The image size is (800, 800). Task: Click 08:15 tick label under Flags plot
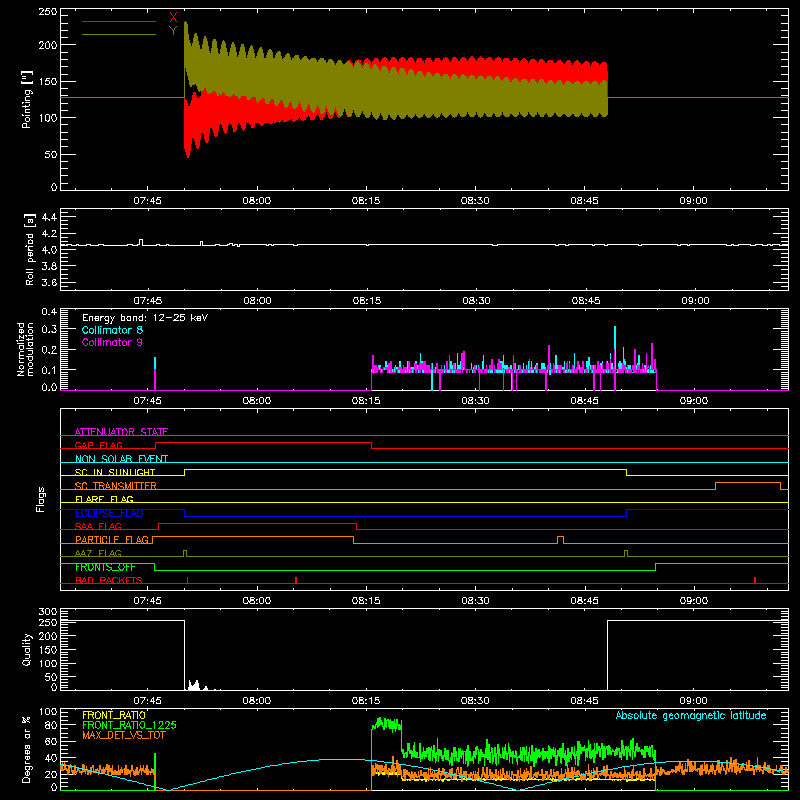[366, 601]
